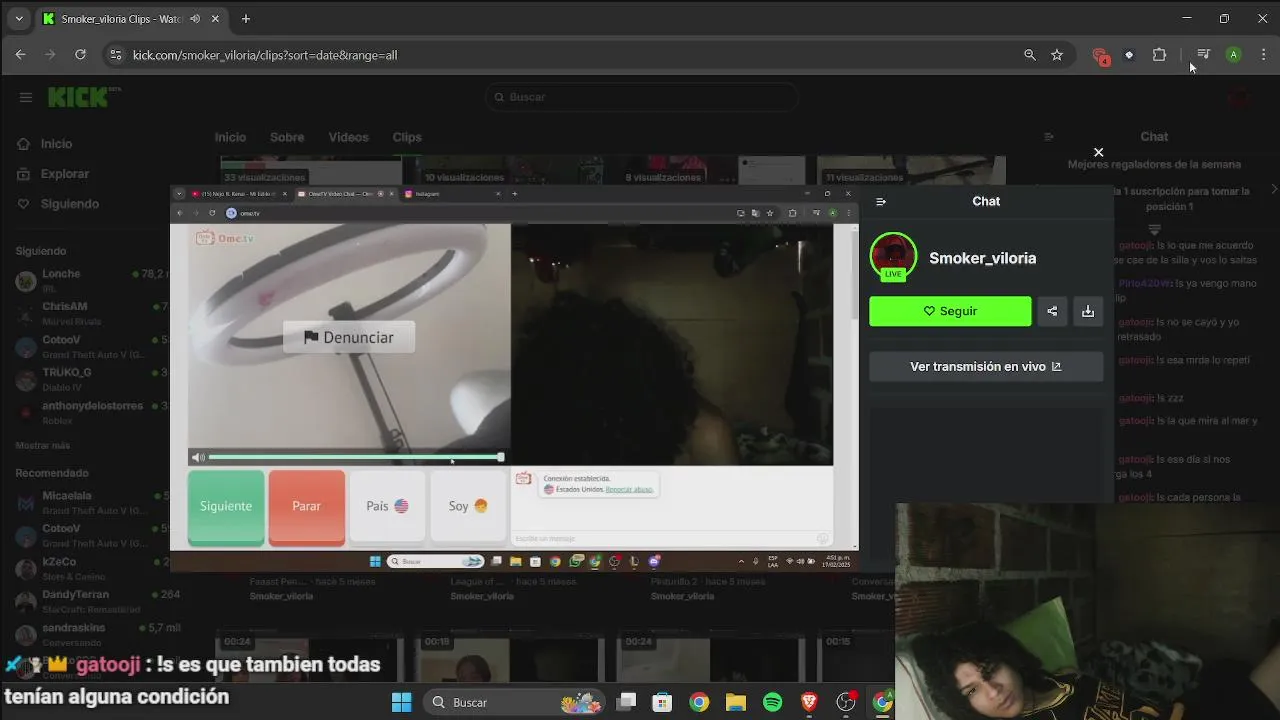Switch to channel Inicio tab
This screenshot has width=1280, height=720.
point(230,137)
